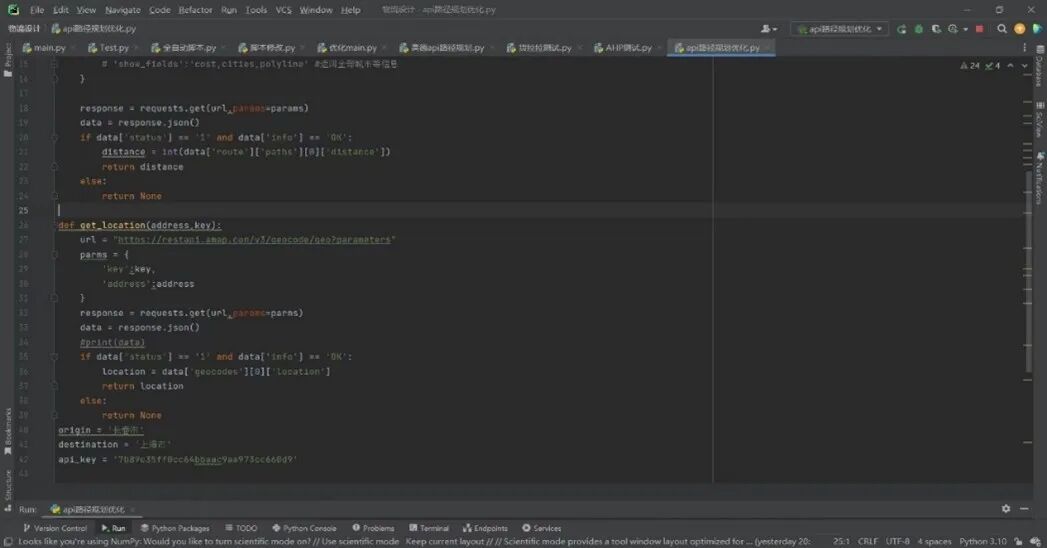Open the Project tool window sidebar
Viewport: 1047px width, 548px height.
coord(7,60)
